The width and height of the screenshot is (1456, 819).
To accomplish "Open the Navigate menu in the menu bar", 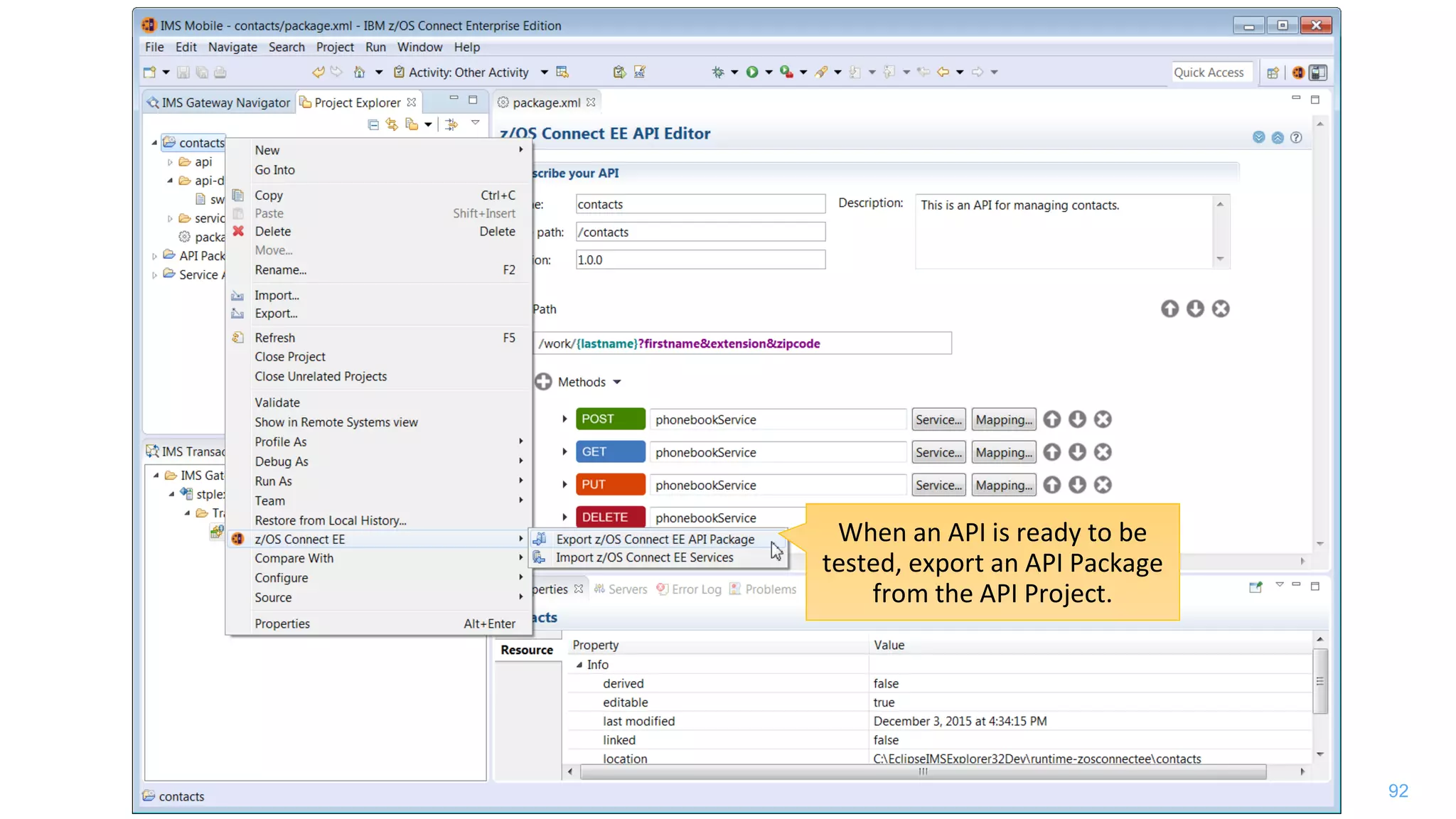I will point(232,47).
